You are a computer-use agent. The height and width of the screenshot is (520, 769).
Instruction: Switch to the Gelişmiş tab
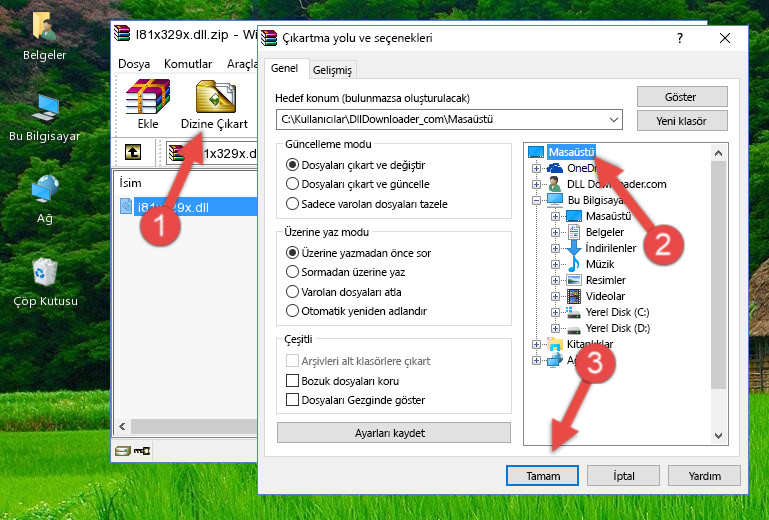(333, 70)
